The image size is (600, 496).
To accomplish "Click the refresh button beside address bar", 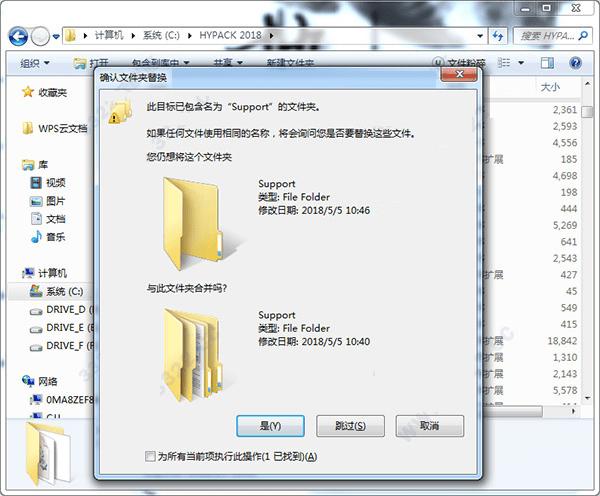I will pyautogui.click(x=498, y=36).
